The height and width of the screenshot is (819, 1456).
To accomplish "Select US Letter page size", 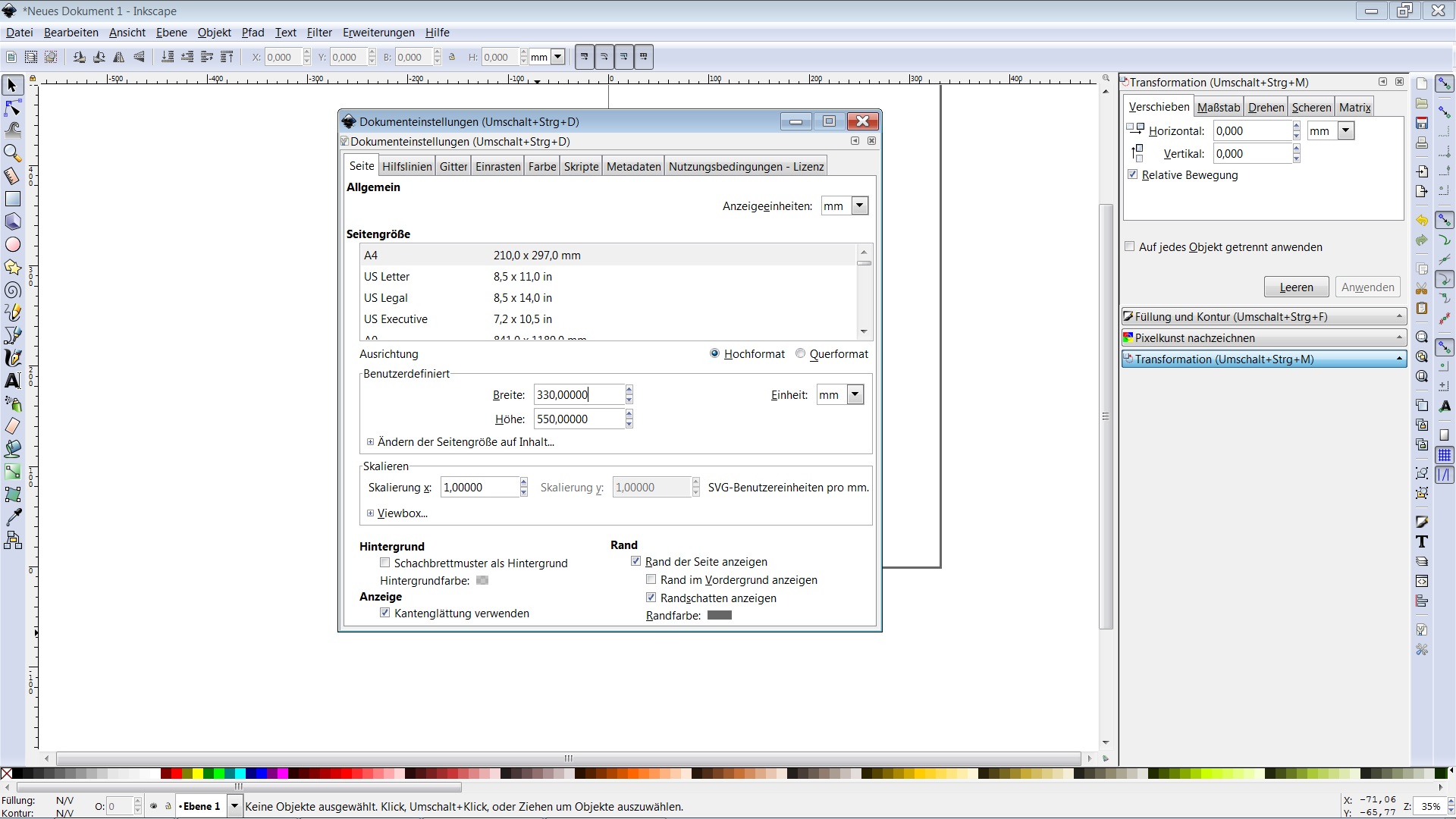I will (608, 277).
